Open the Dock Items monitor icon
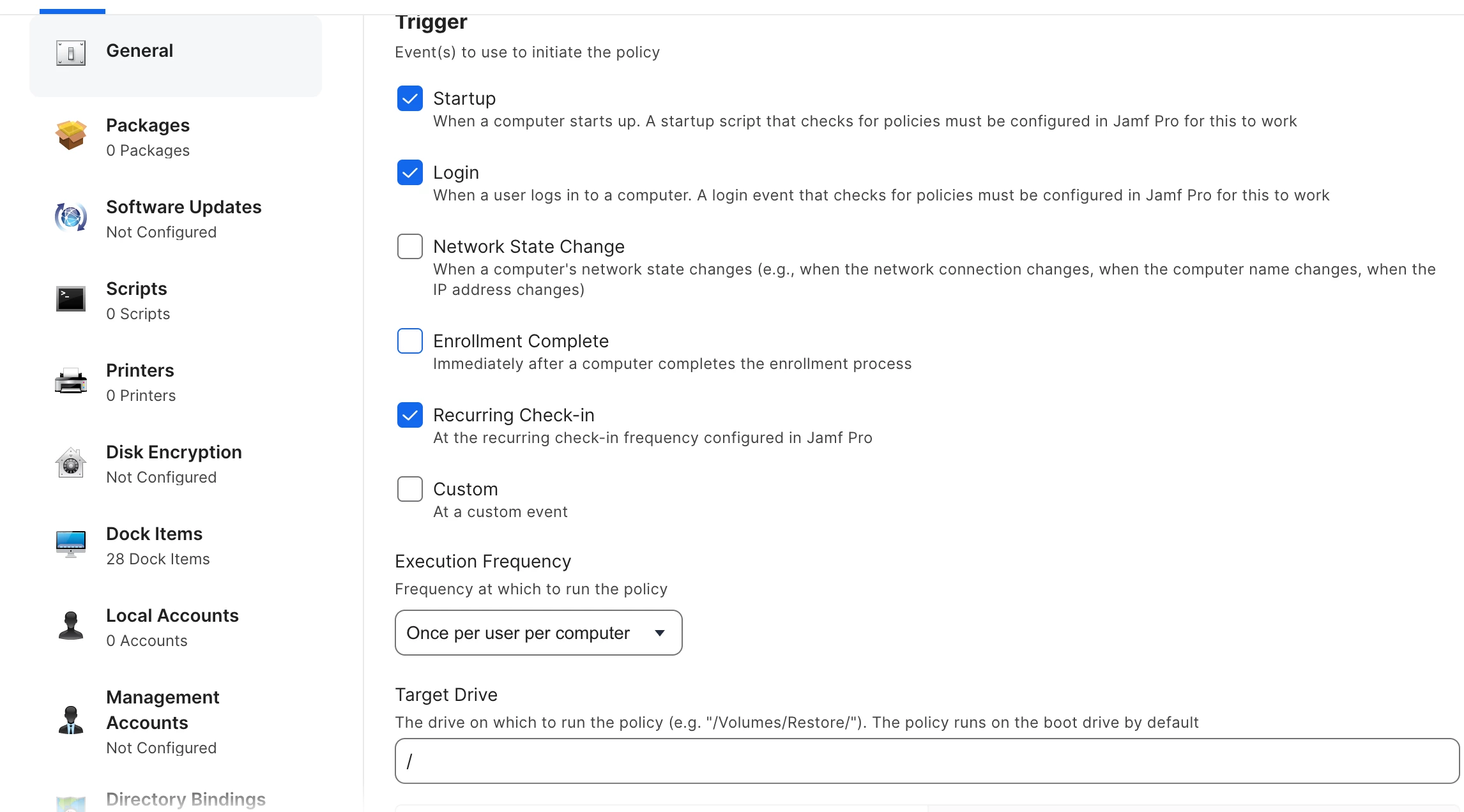The width and height of the screenshot is (1464, 812). tap(70, 544)
